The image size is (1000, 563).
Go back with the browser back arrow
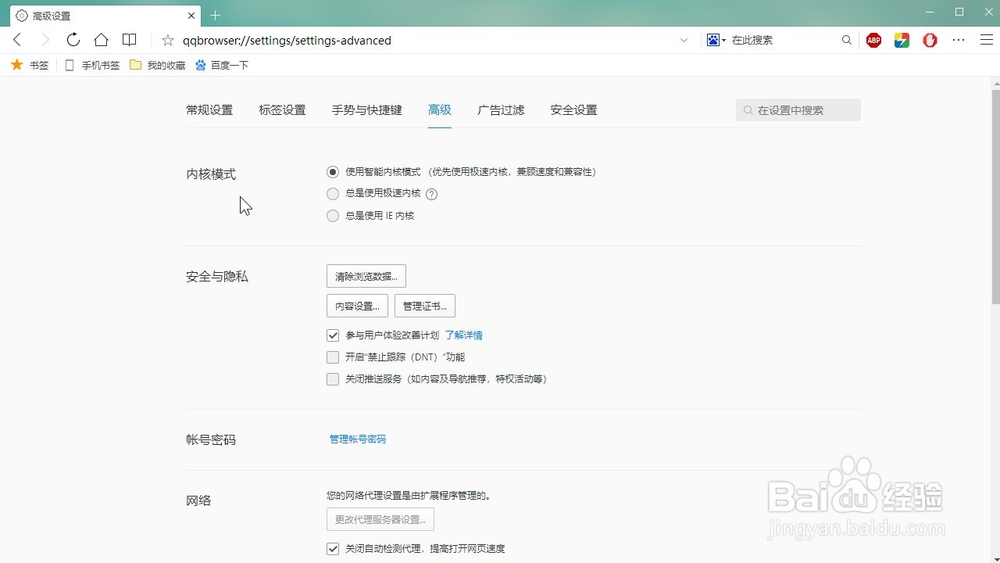[x=17, y=40]
